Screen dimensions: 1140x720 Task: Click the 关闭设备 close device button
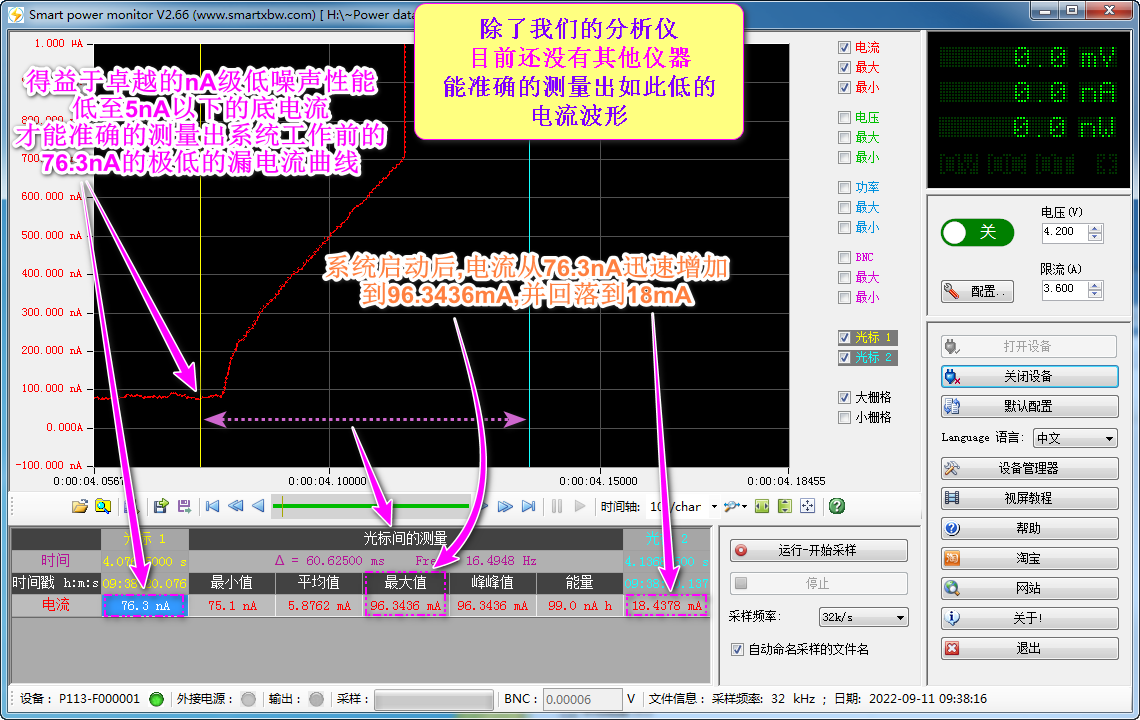(1029, 376)
